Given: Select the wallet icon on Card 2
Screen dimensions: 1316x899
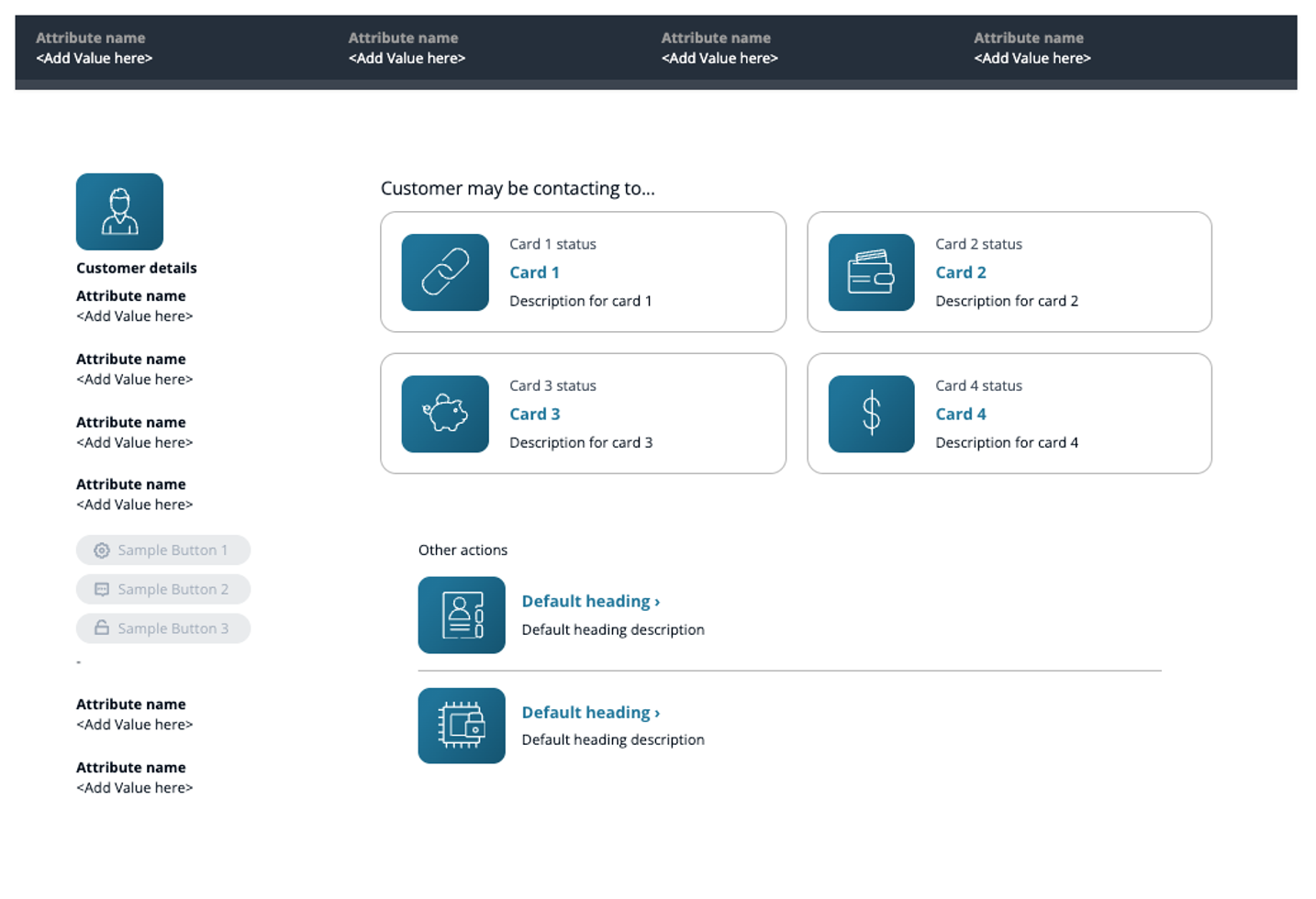Looking at the screenshot, I should (870, 272).
